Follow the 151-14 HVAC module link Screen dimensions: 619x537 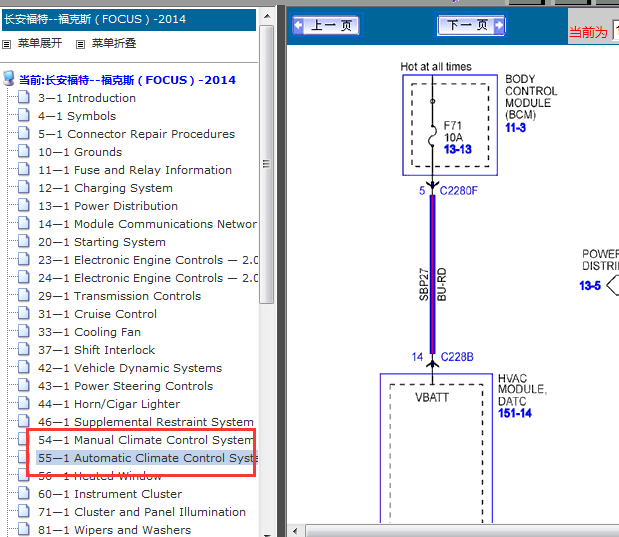tap(515, 413)
